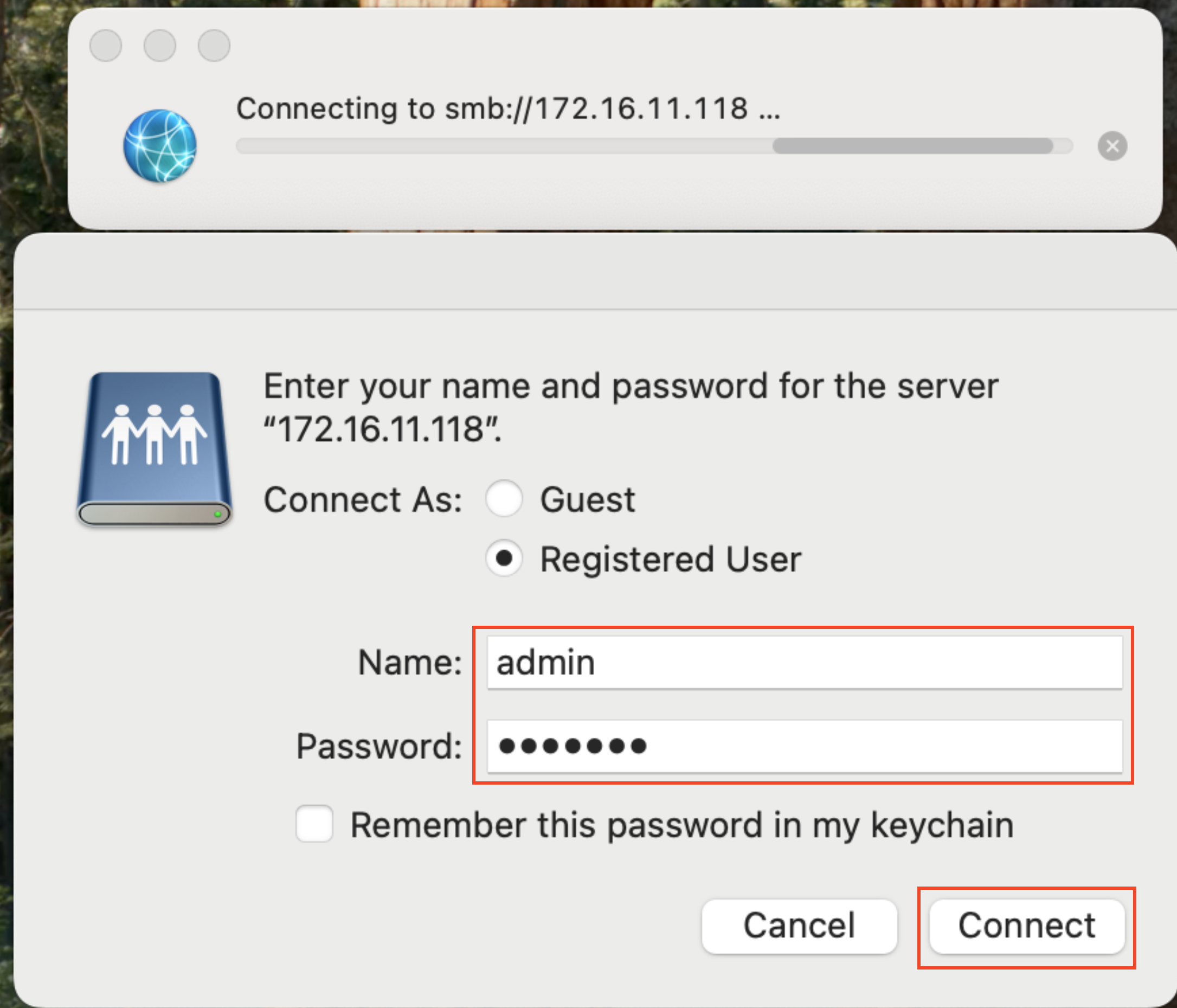The height and width of the screenshot is (1008, 1177).
Task: Focus the Password input field
Action: pos(804,746)
